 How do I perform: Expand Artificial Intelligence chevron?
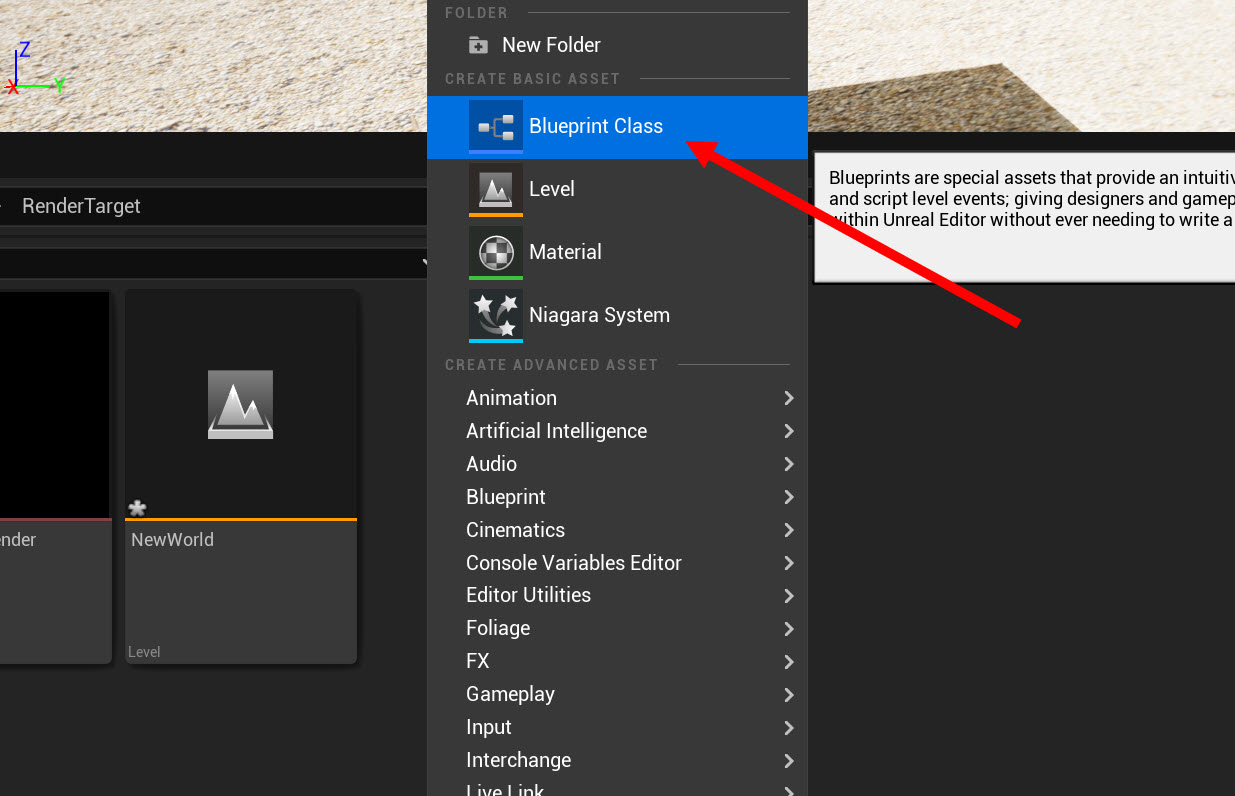[789, 431]
